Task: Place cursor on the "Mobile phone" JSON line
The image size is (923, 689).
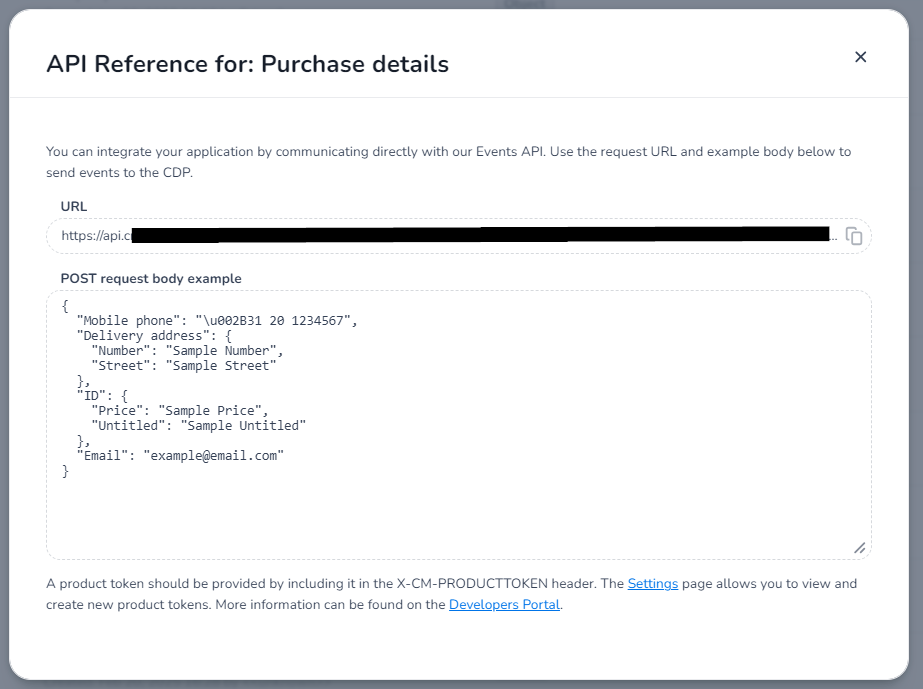Action: pos(217,320)
